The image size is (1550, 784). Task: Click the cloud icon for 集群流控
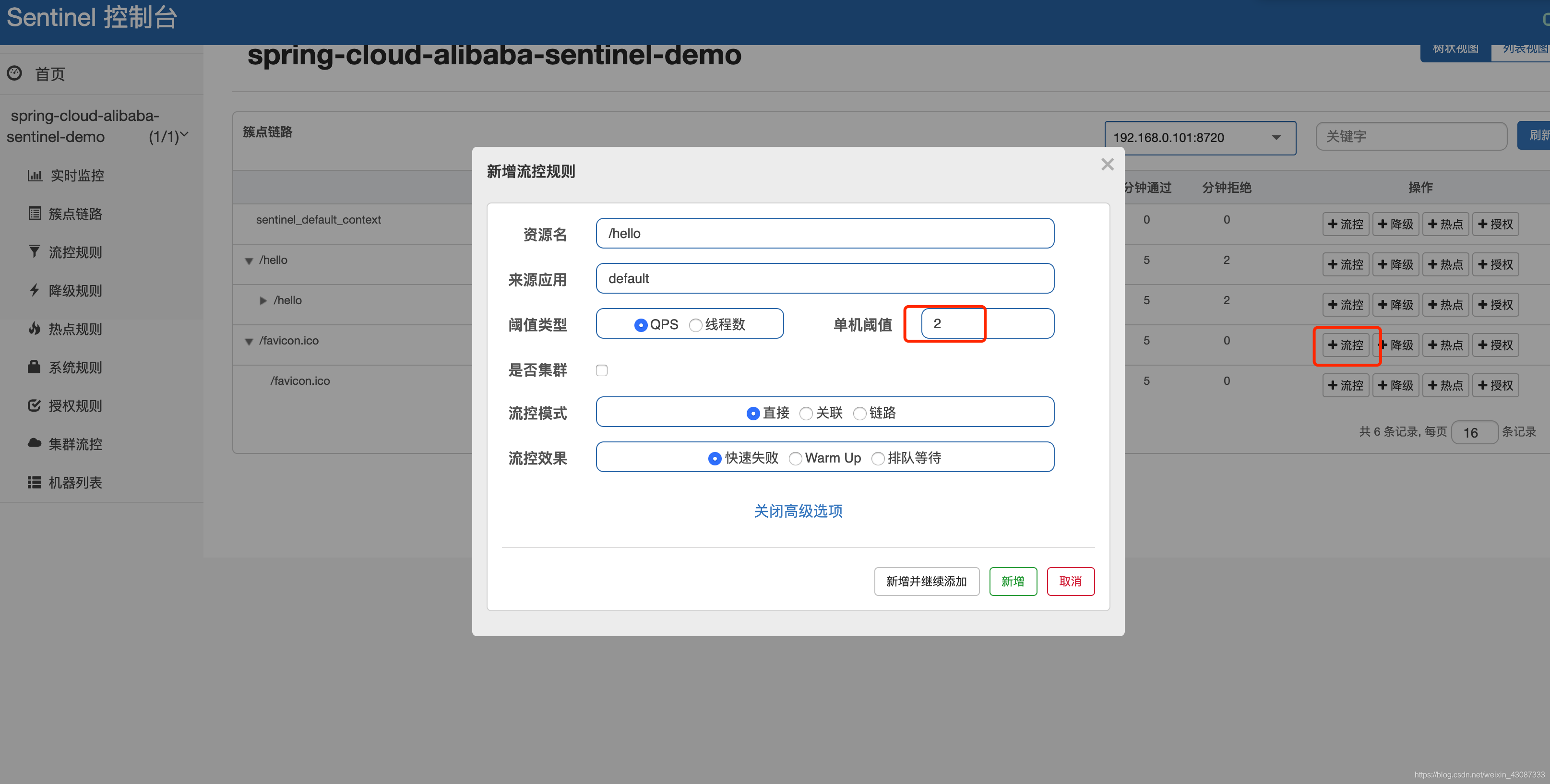(x=34, y=443)
